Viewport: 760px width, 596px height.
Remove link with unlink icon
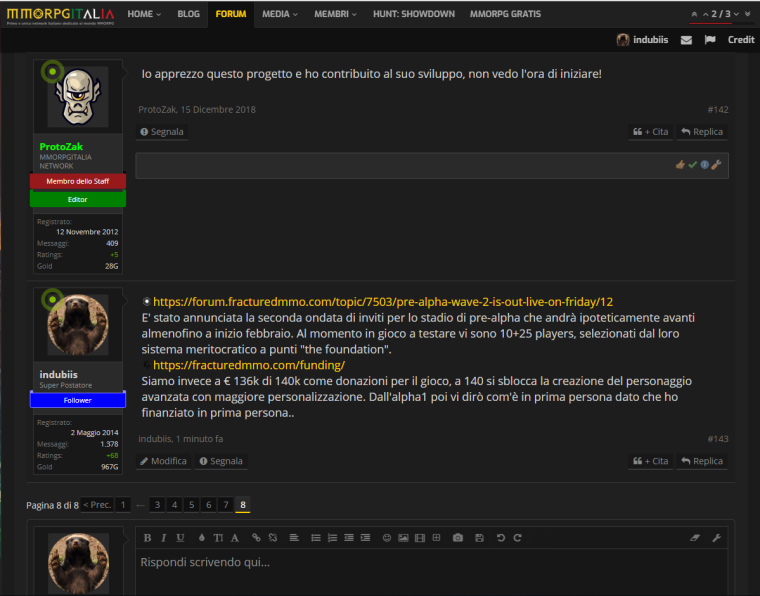pyautogui.click(x=273, y=538)
